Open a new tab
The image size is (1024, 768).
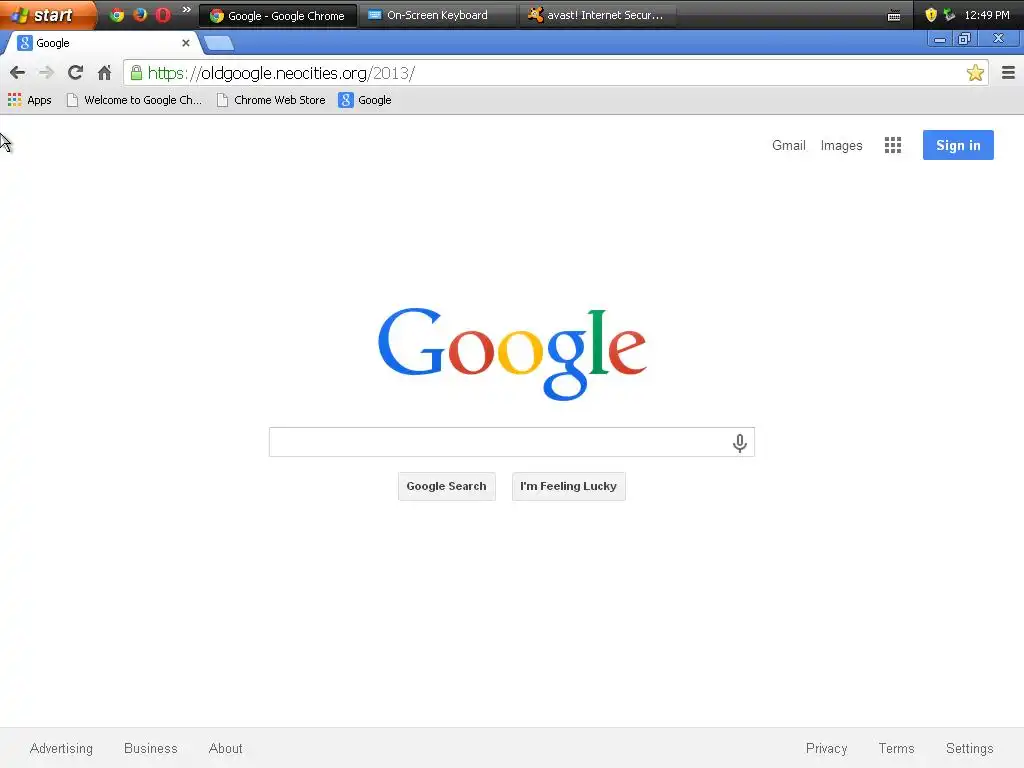tap(219, 44)
